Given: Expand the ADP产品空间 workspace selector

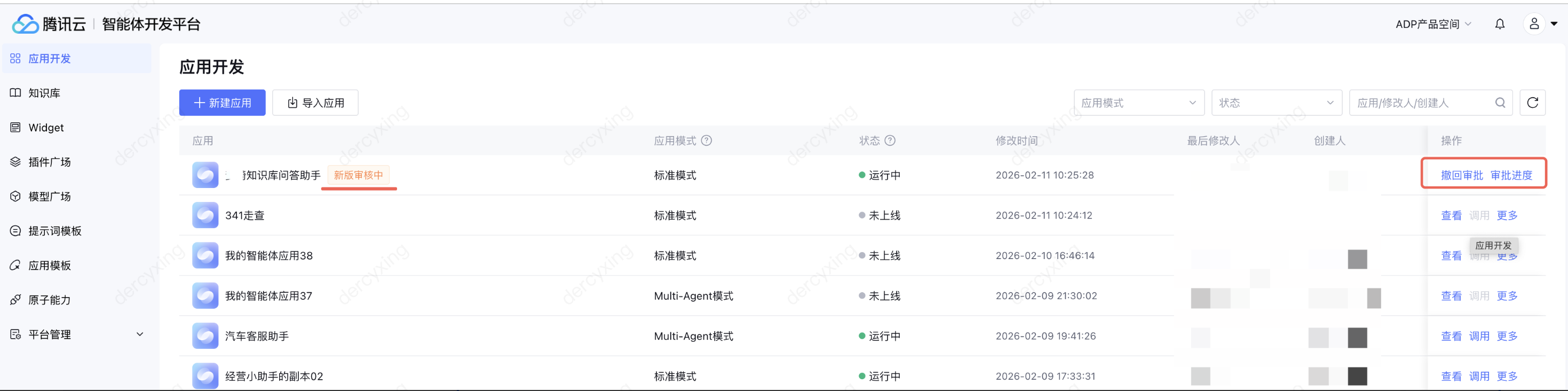Looking at the screenshot, I should [x=1433, y=24].
